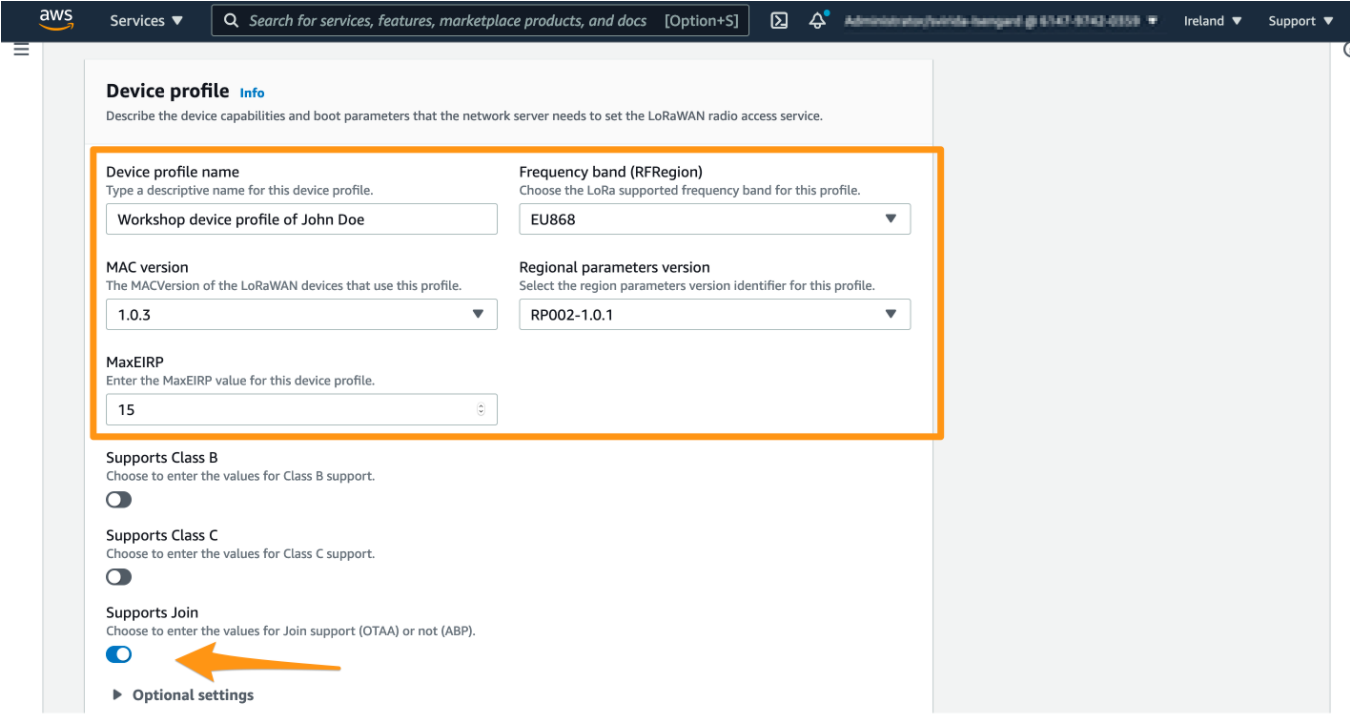
Task: Edit the Device profile name field
Action: tap(301, 219)
